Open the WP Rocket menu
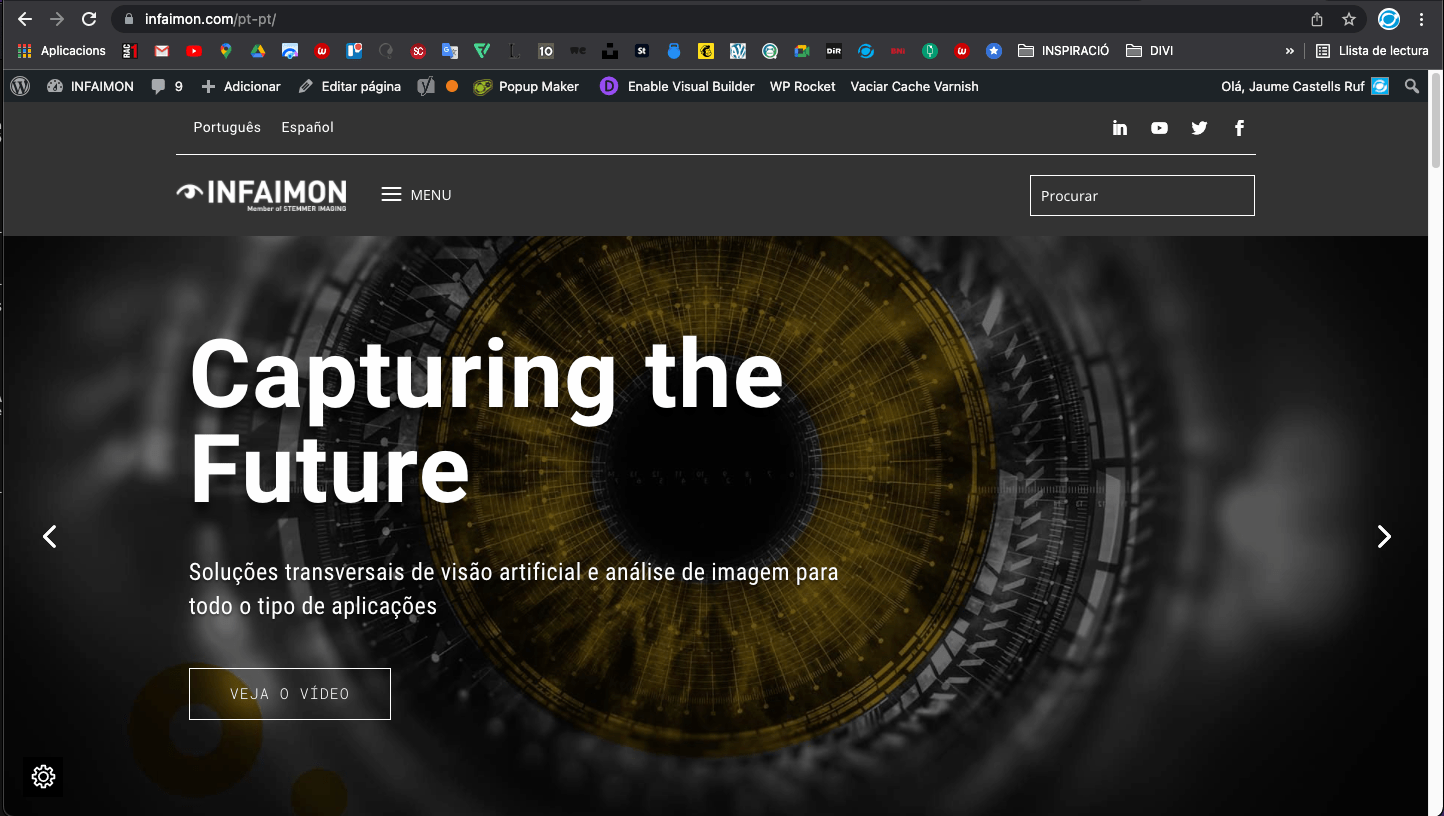The image size is (1444, 816). coord(802,86)
